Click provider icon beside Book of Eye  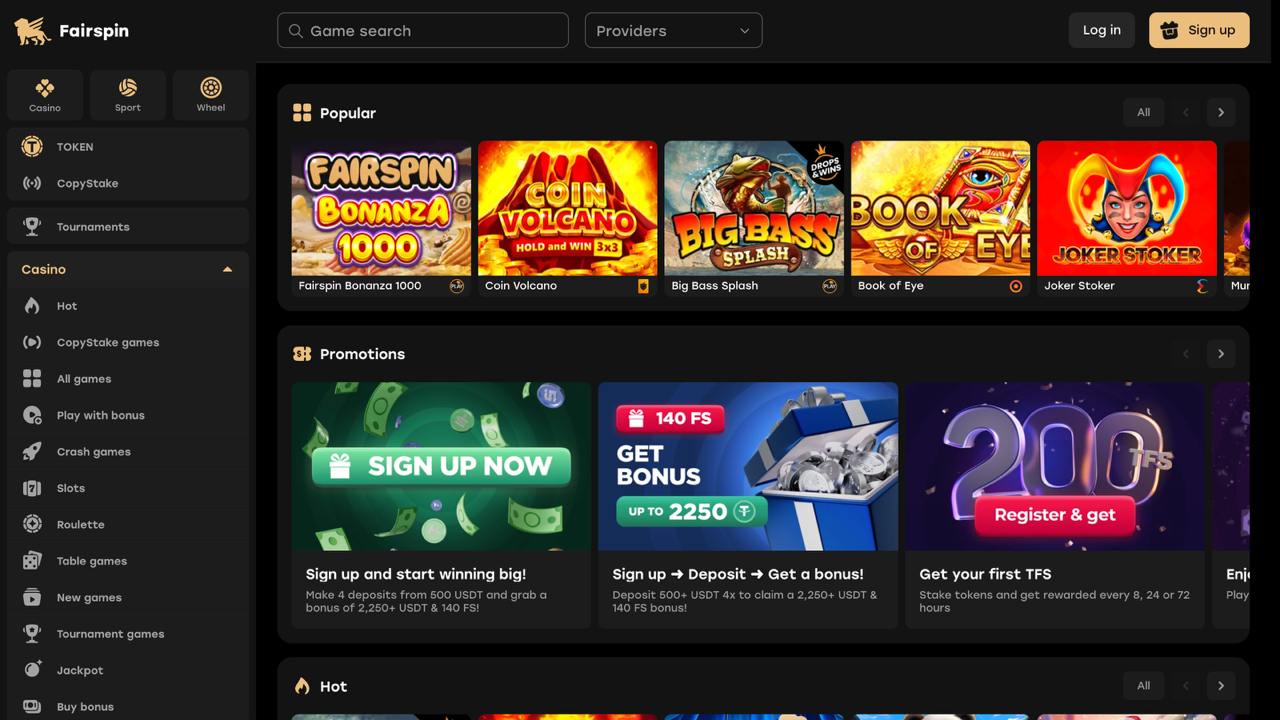(1016, 286)
